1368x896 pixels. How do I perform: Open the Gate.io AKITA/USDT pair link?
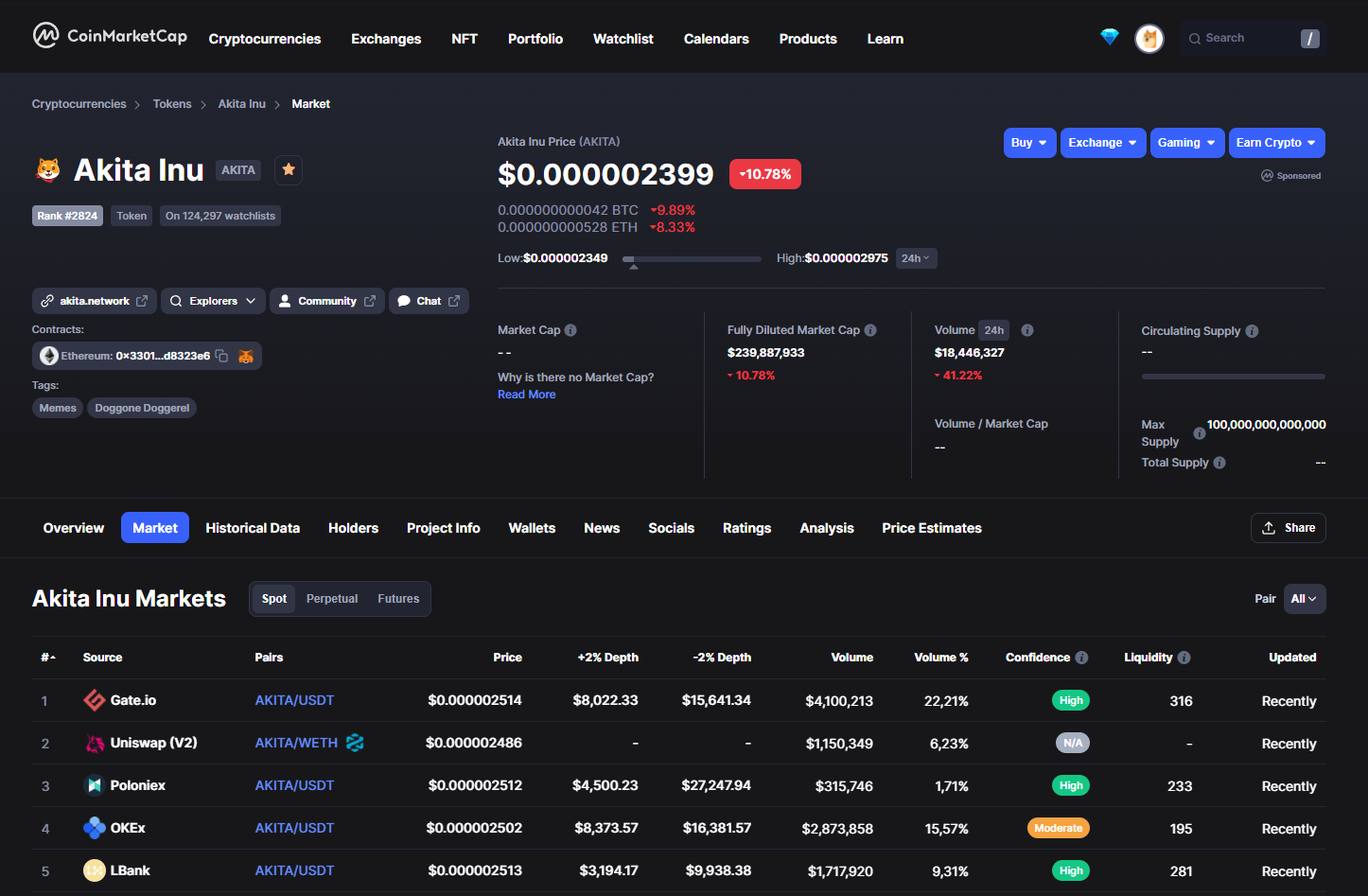click(x=294, y=700)
